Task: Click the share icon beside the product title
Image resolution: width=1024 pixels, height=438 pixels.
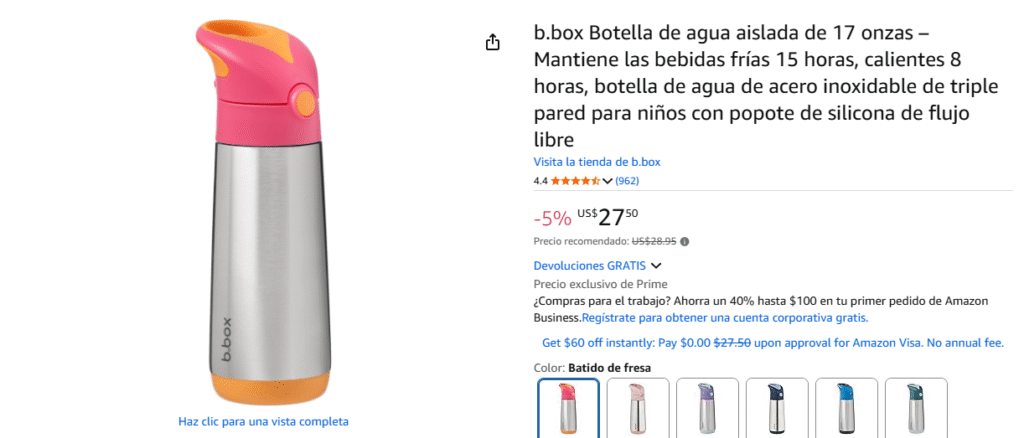Action: 492,43
